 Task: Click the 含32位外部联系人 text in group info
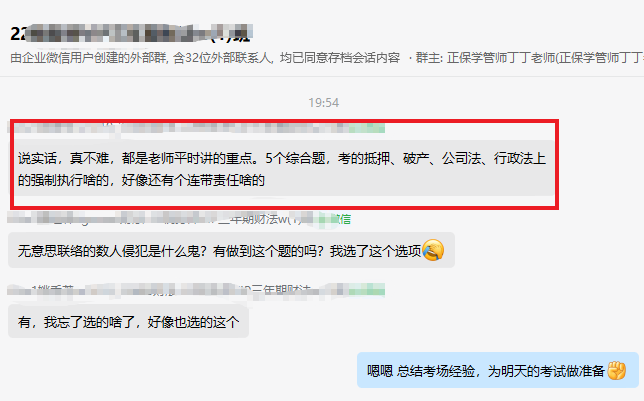click(x=223, y=58)
